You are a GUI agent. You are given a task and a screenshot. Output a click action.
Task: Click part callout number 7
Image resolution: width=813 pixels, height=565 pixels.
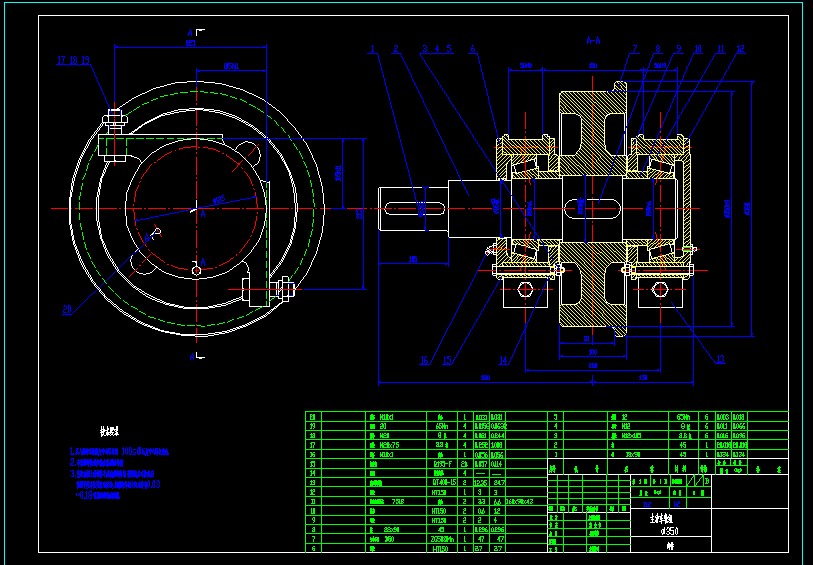click(634, 48)
